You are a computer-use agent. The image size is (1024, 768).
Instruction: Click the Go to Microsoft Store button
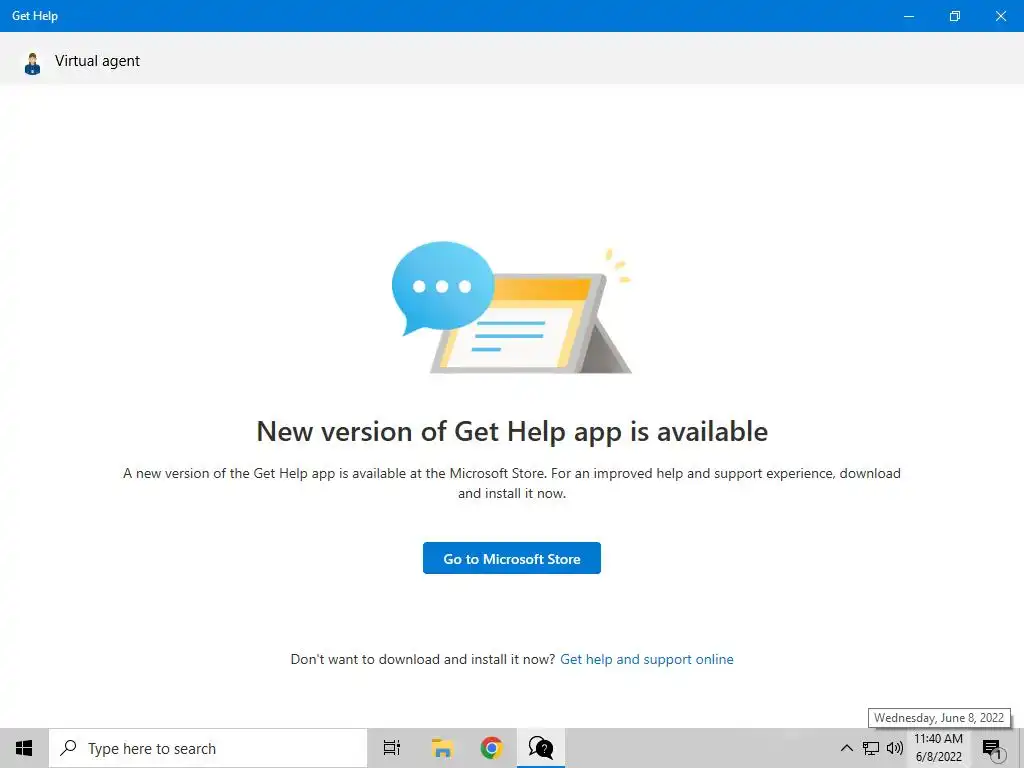pyautogui.click(x=511, y=558)
